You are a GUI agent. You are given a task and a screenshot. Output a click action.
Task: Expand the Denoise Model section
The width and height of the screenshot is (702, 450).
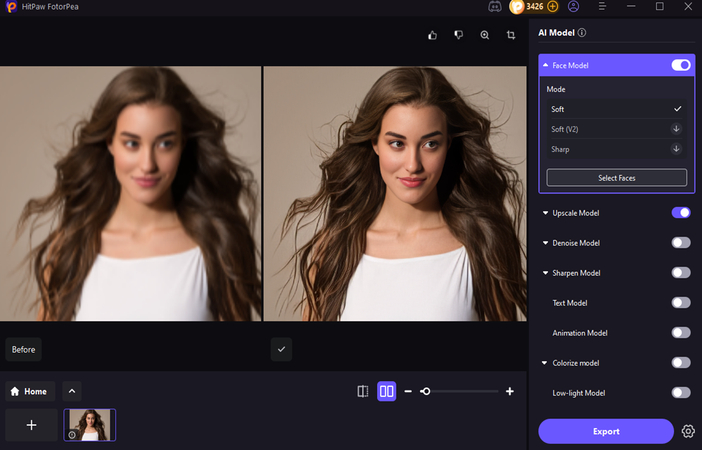pos(545,243)
